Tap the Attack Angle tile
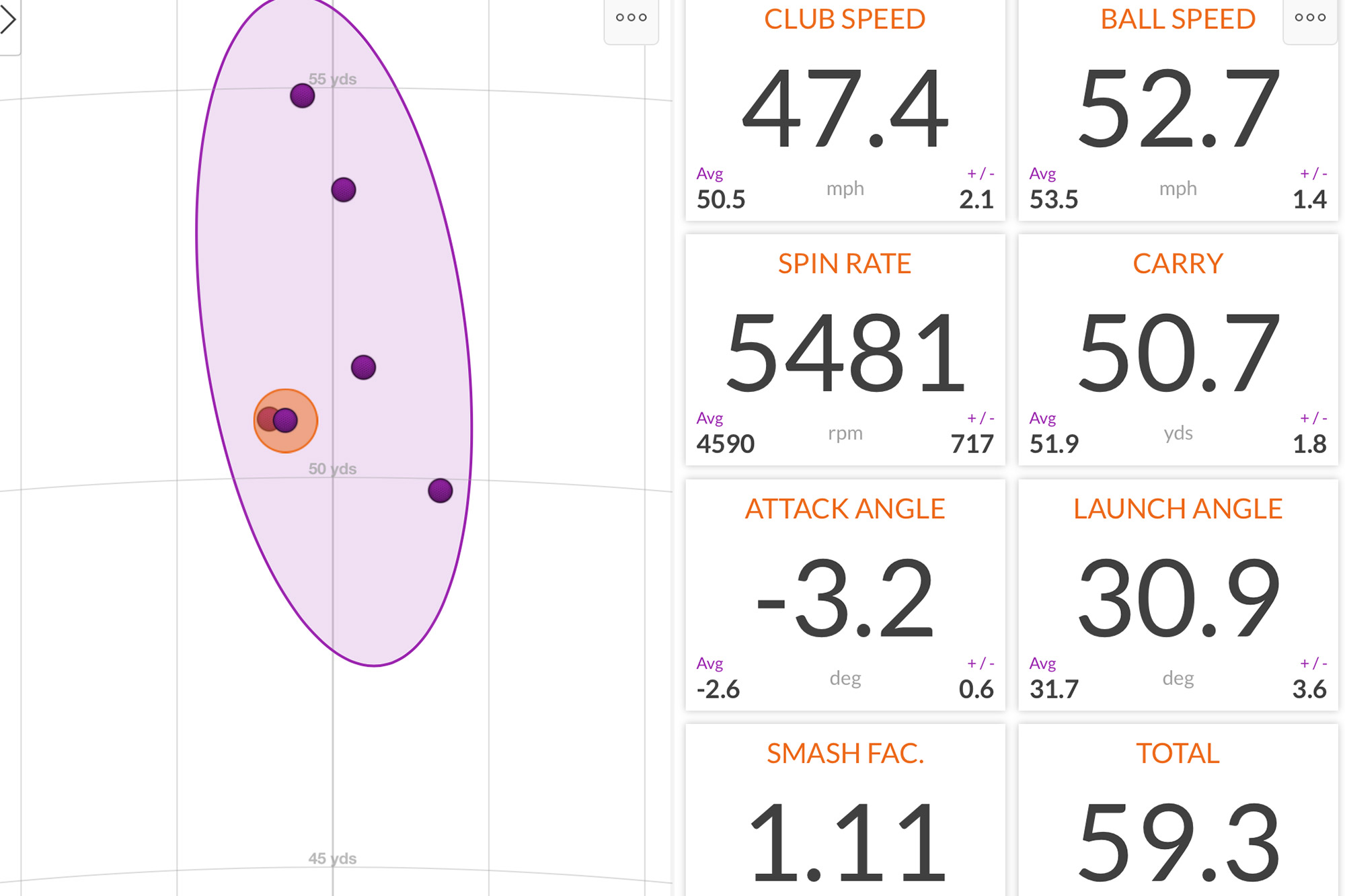 point(845,595)
